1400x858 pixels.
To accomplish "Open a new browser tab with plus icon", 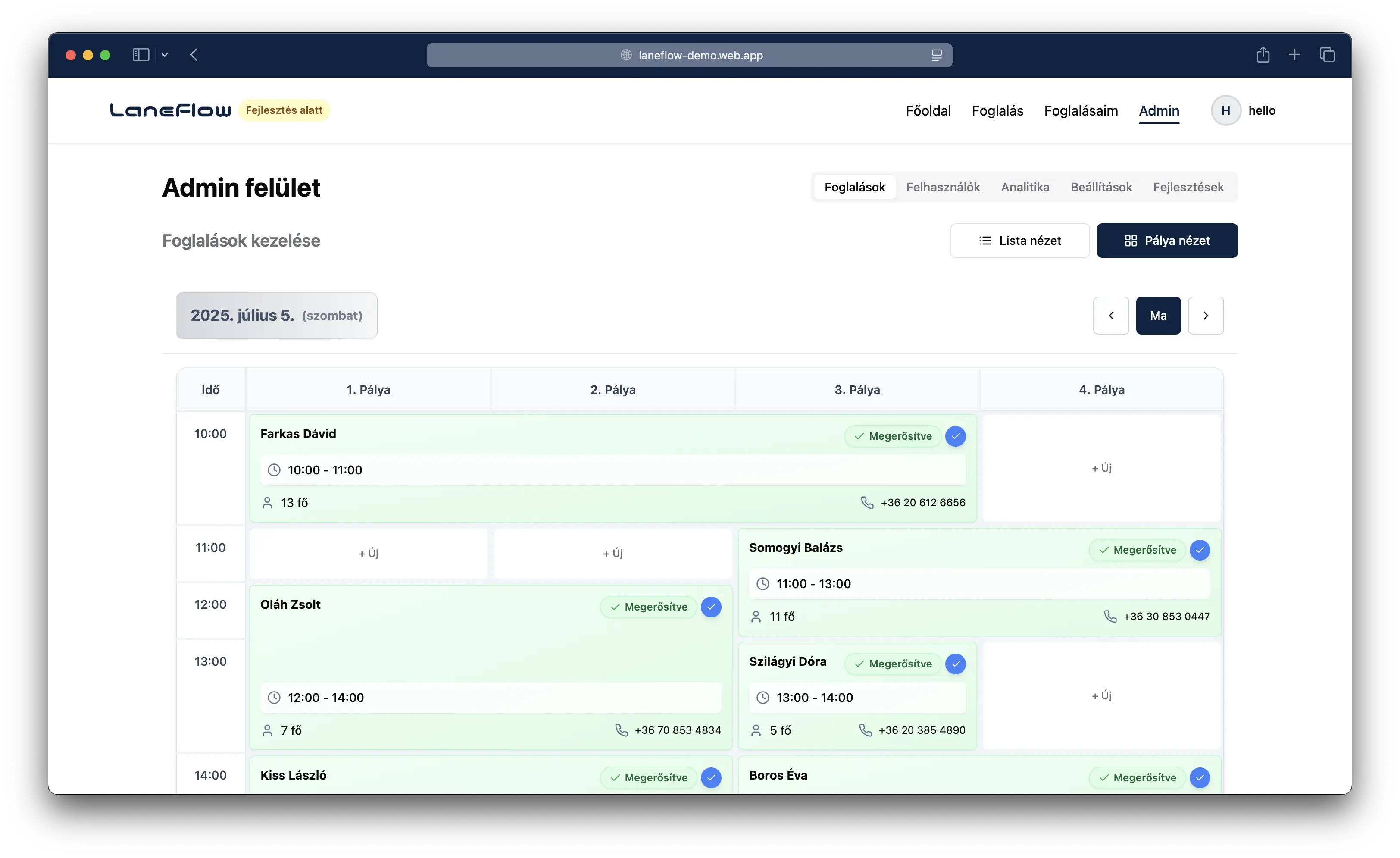I will [1294, 55].
